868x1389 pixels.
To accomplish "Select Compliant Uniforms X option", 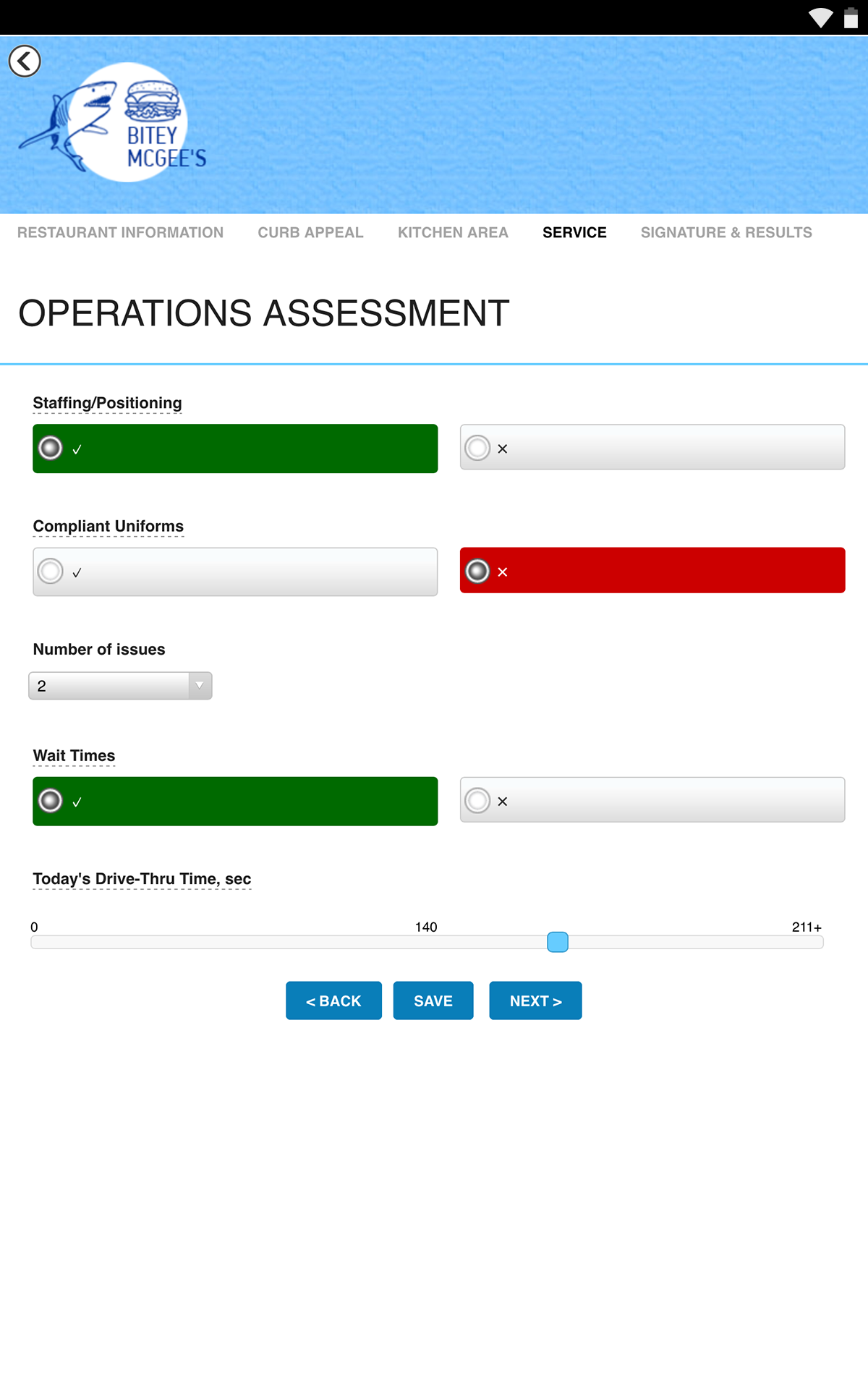I will (652, 570).
